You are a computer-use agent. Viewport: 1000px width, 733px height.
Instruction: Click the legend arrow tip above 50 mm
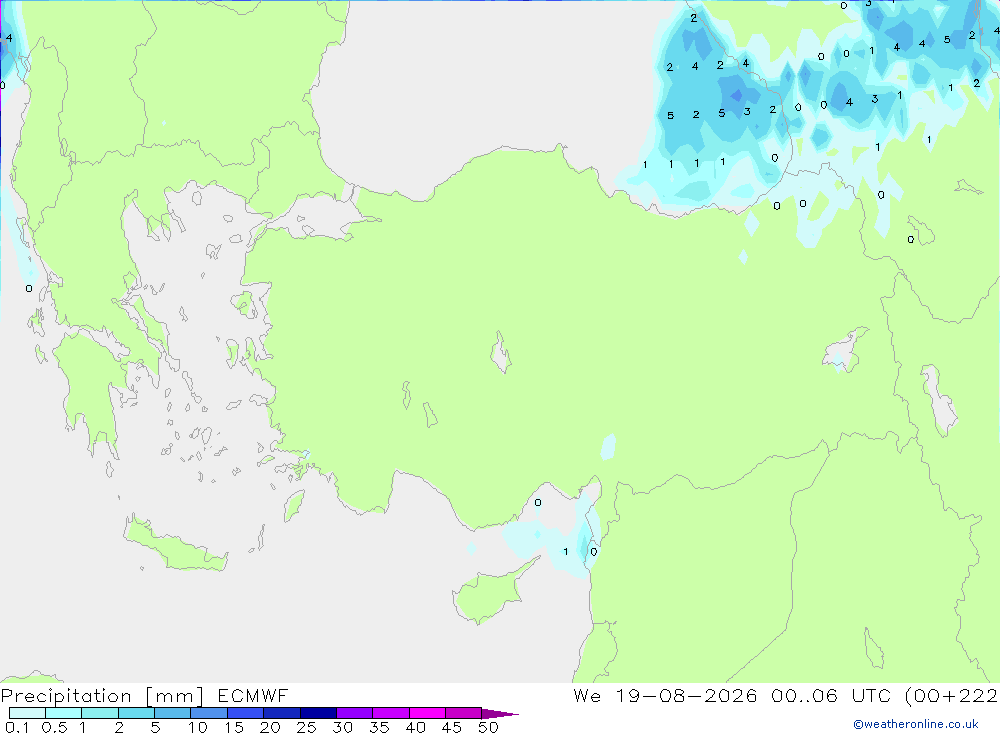click(x=501, y=714)
